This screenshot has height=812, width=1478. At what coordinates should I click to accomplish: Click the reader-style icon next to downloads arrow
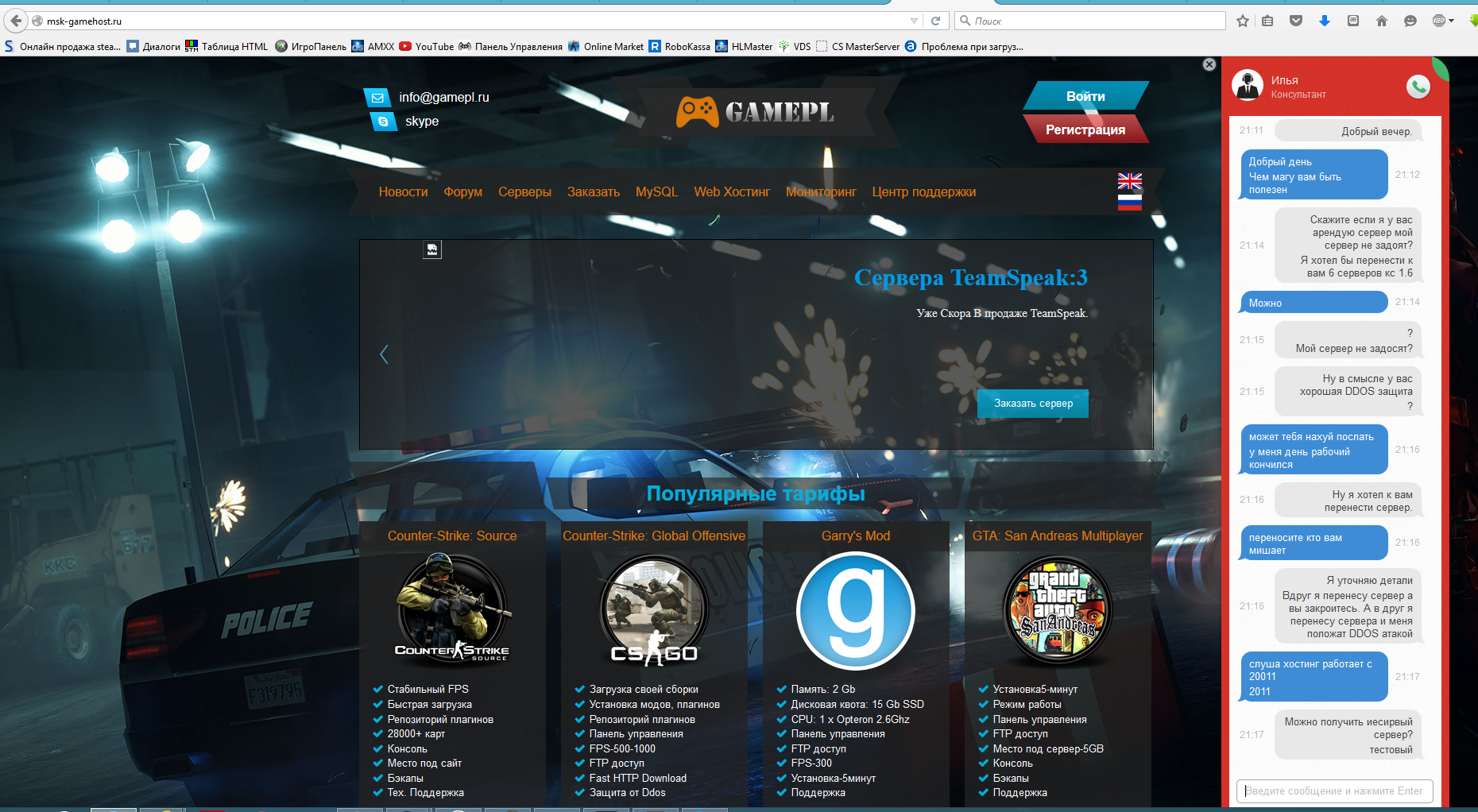click(x=1353, y=21)
